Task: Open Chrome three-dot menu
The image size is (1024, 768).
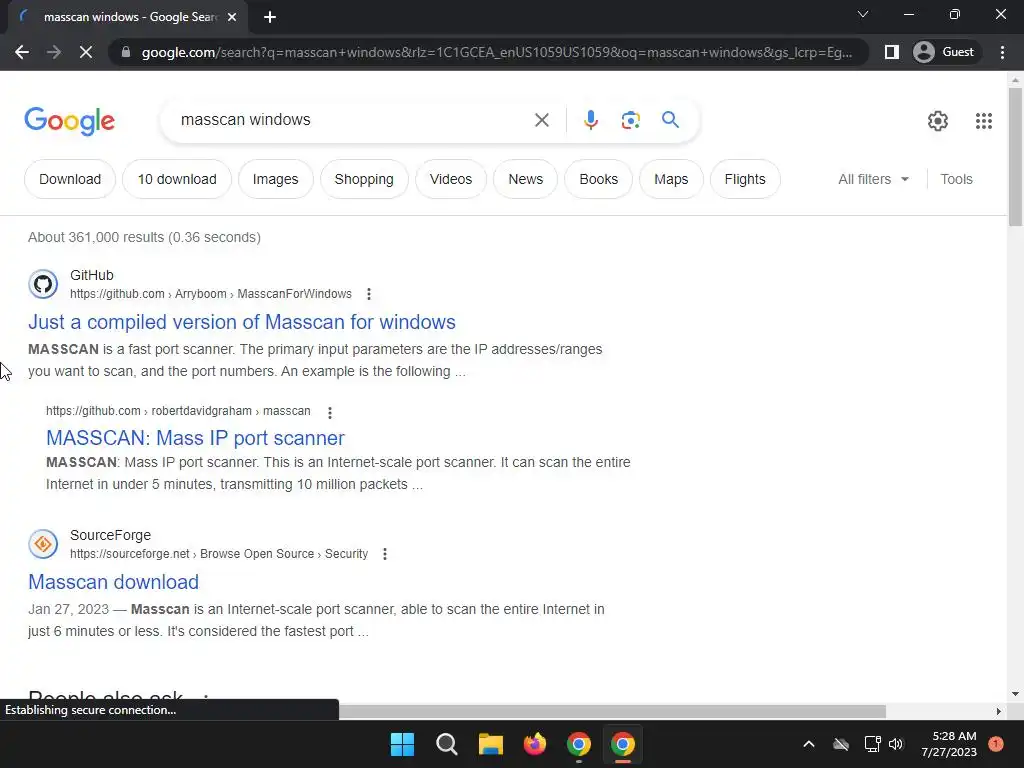Action: click(1002, 52)
